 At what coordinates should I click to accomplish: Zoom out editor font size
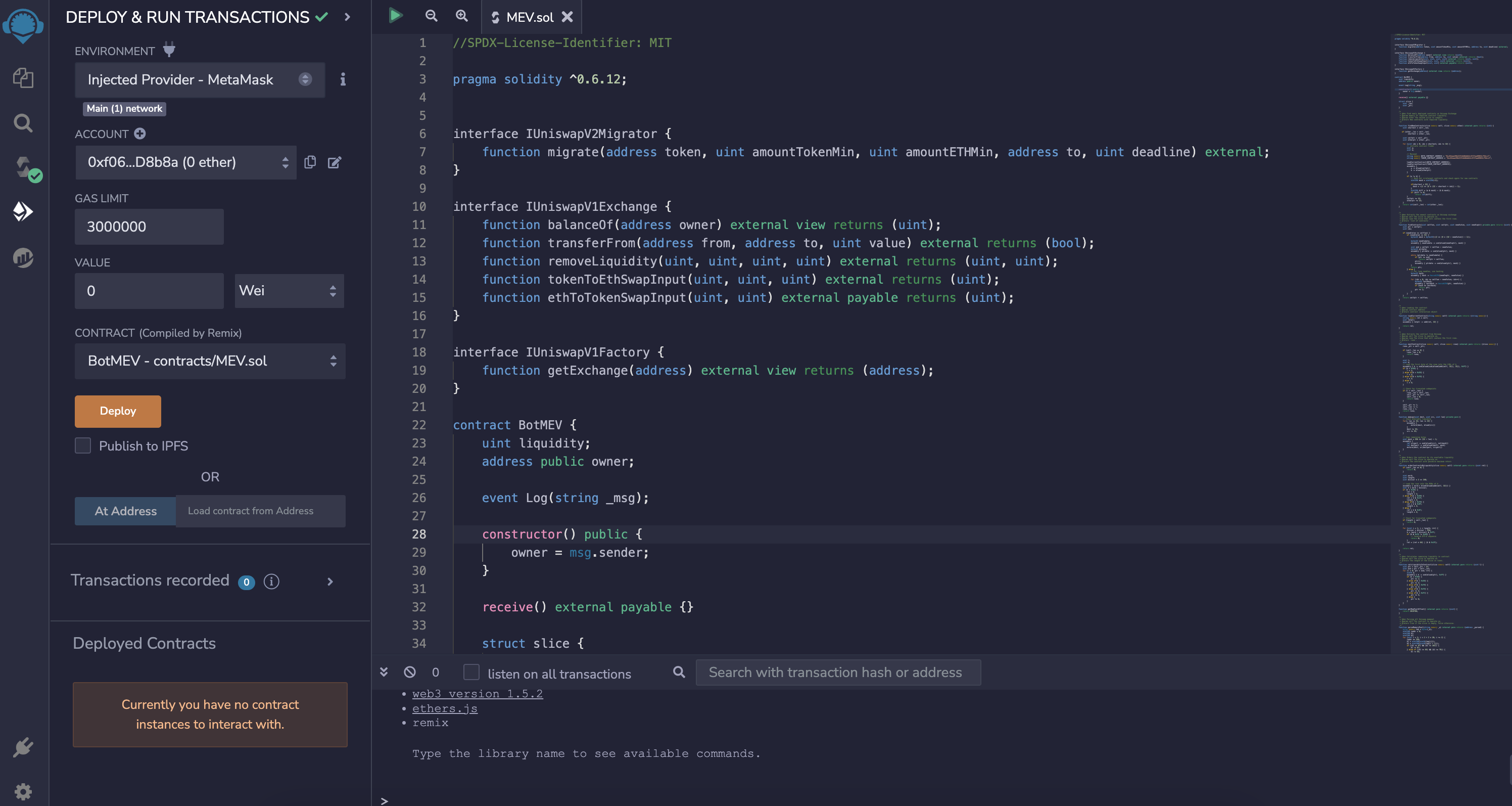pos(431,16)
